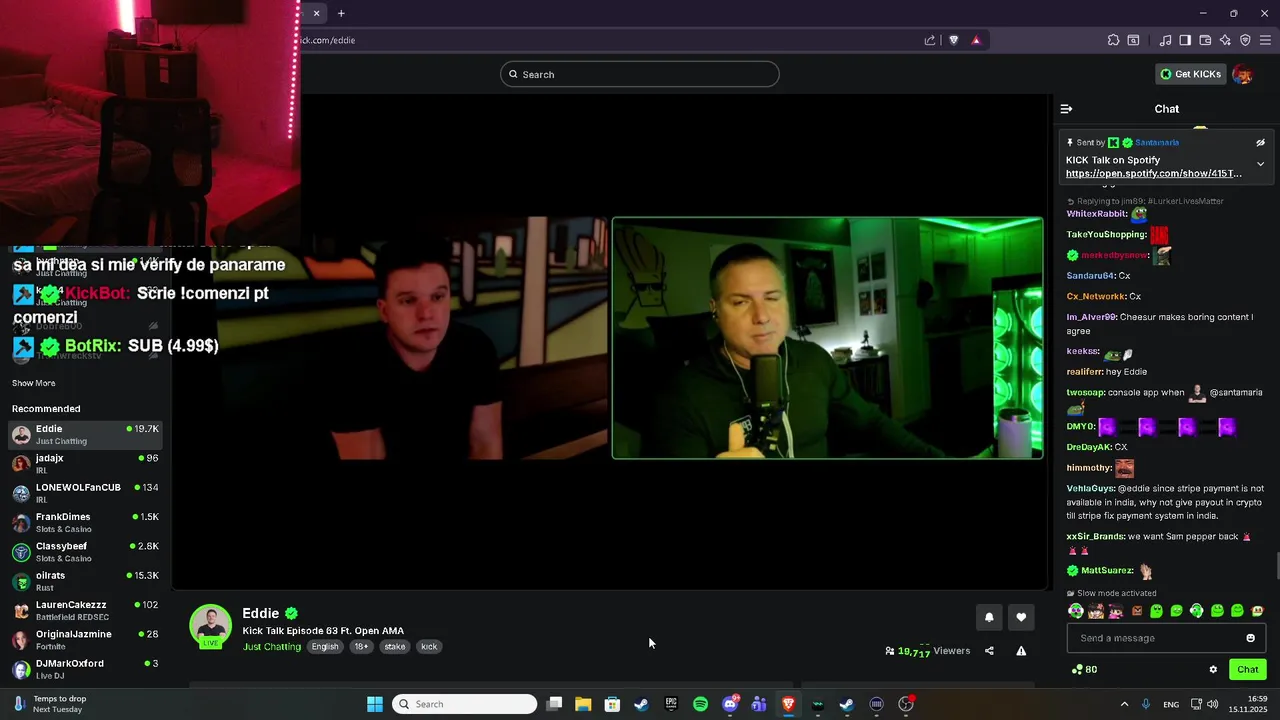Click the Get KICKs button

[x=1191, y=74]
